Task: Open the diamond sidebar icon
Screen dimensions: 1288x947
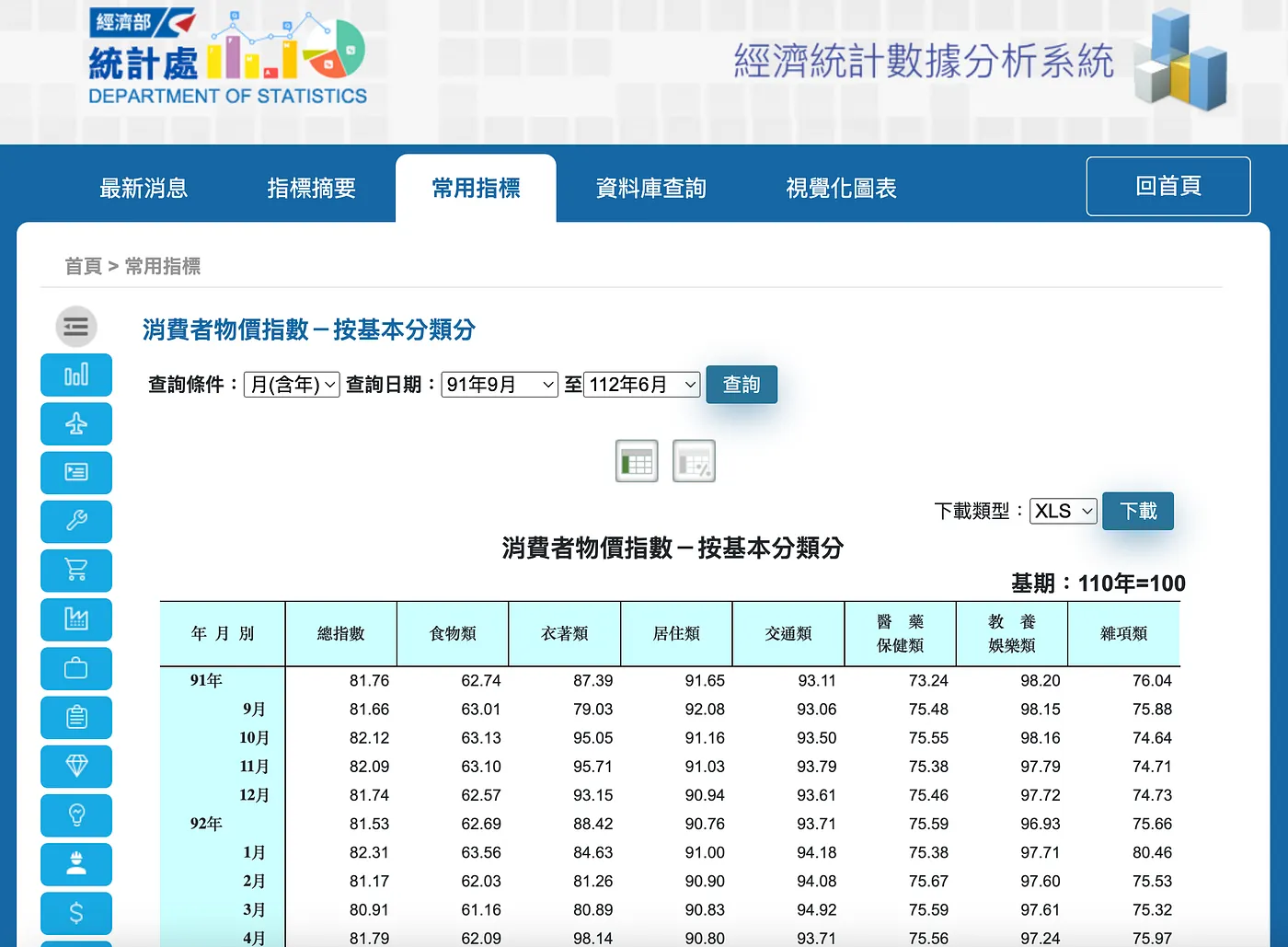Action: (x=76, y=766)
